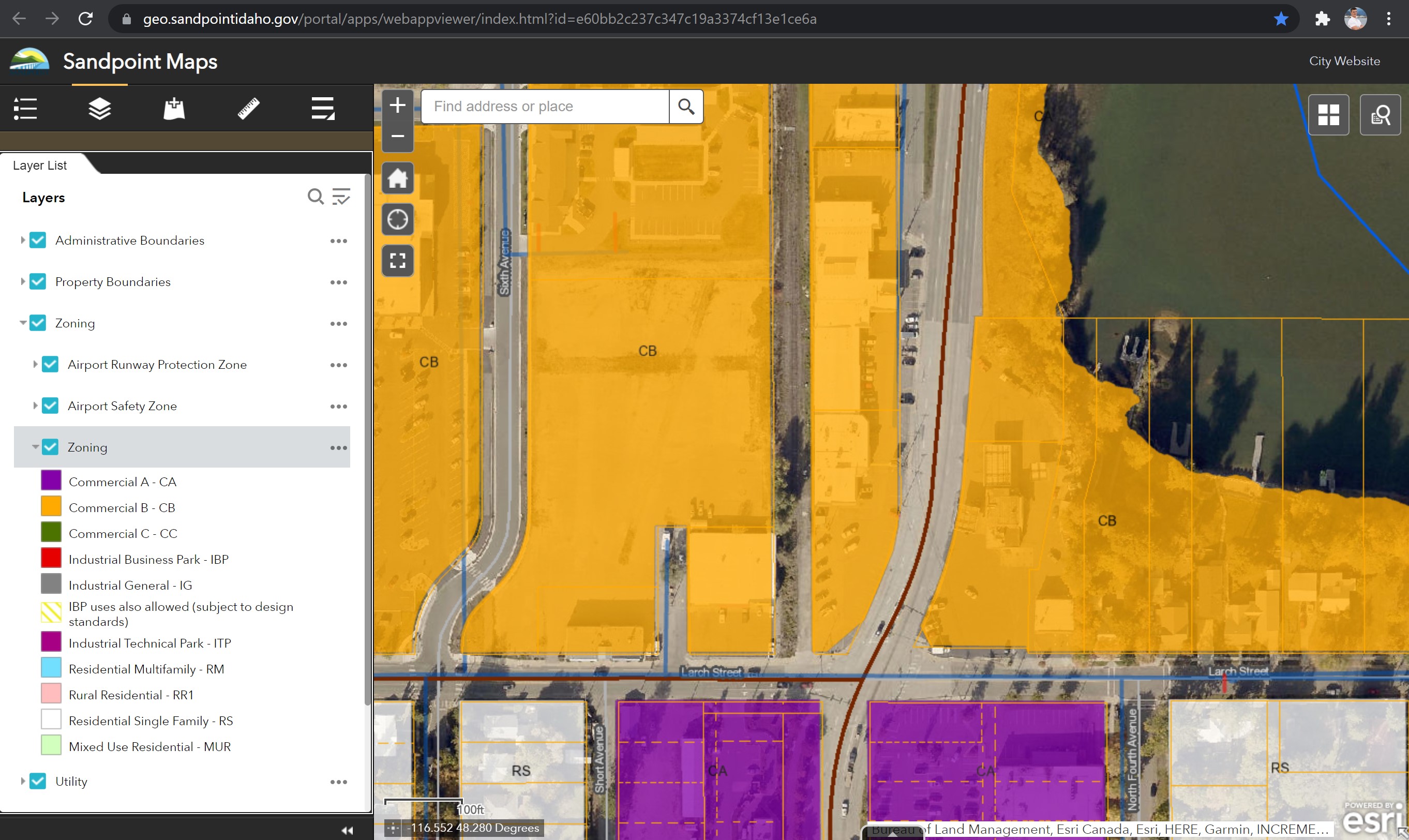Click the address search magnifier button
Viewport: 1409px width, 840px height.
click(x=686, y=107)
